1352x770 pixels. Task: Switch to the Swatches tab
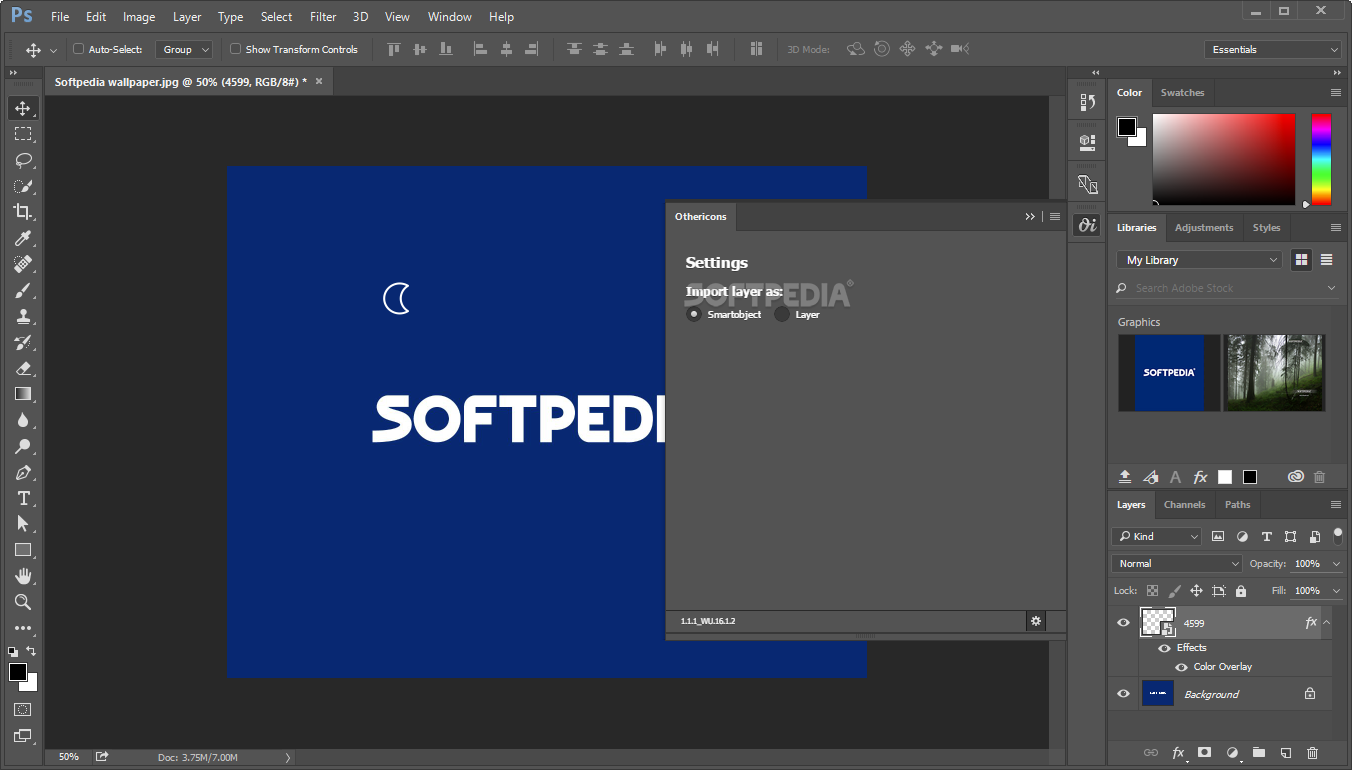click(1182, 93)
